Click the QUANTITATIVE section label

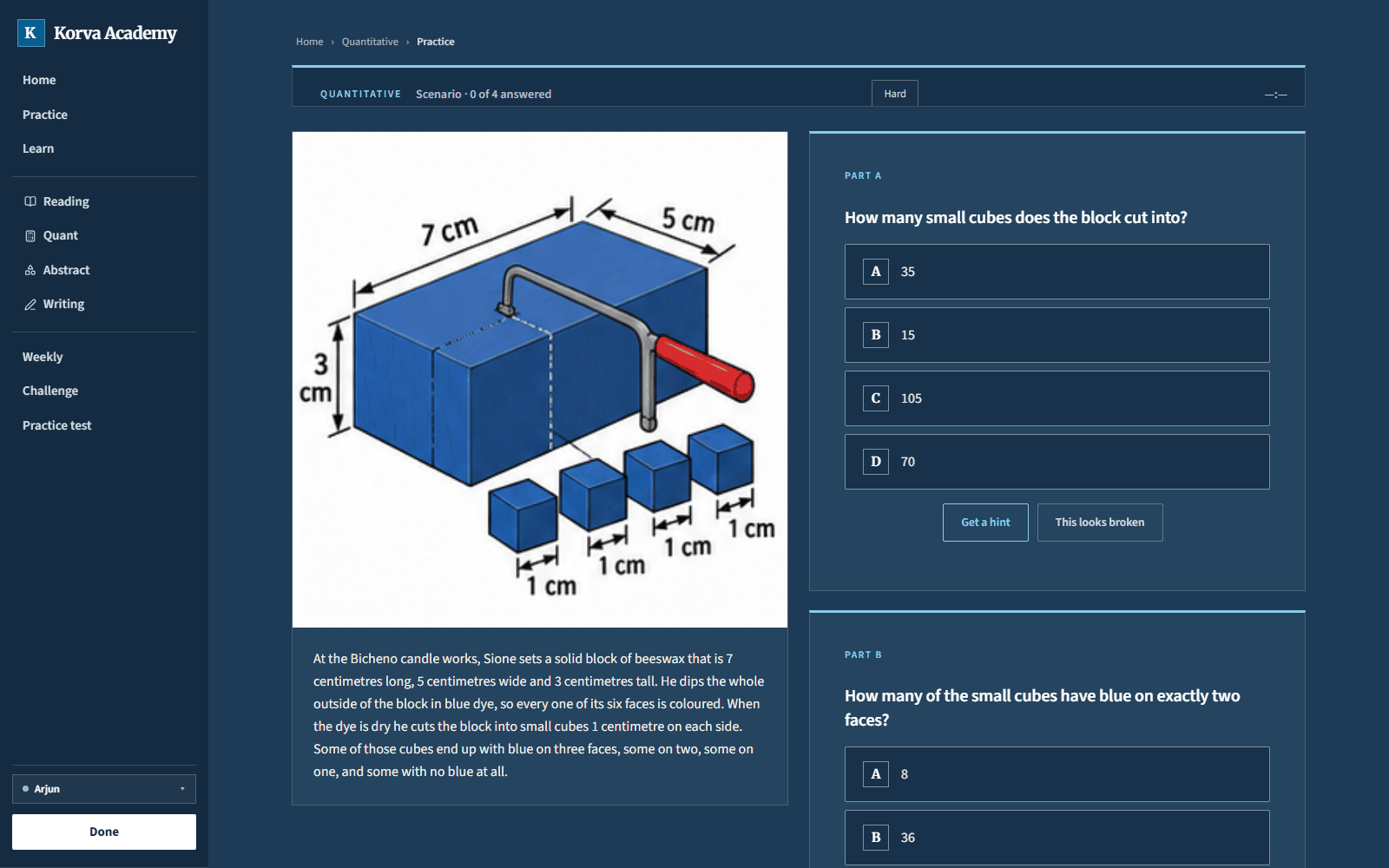tap(361, 94)
